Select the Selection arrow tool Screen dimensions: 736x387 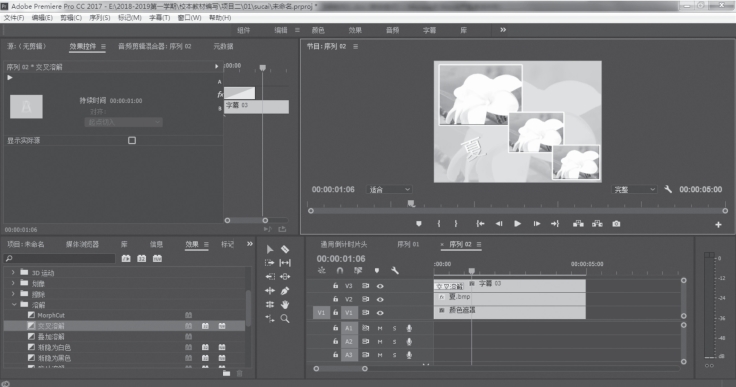270,249
